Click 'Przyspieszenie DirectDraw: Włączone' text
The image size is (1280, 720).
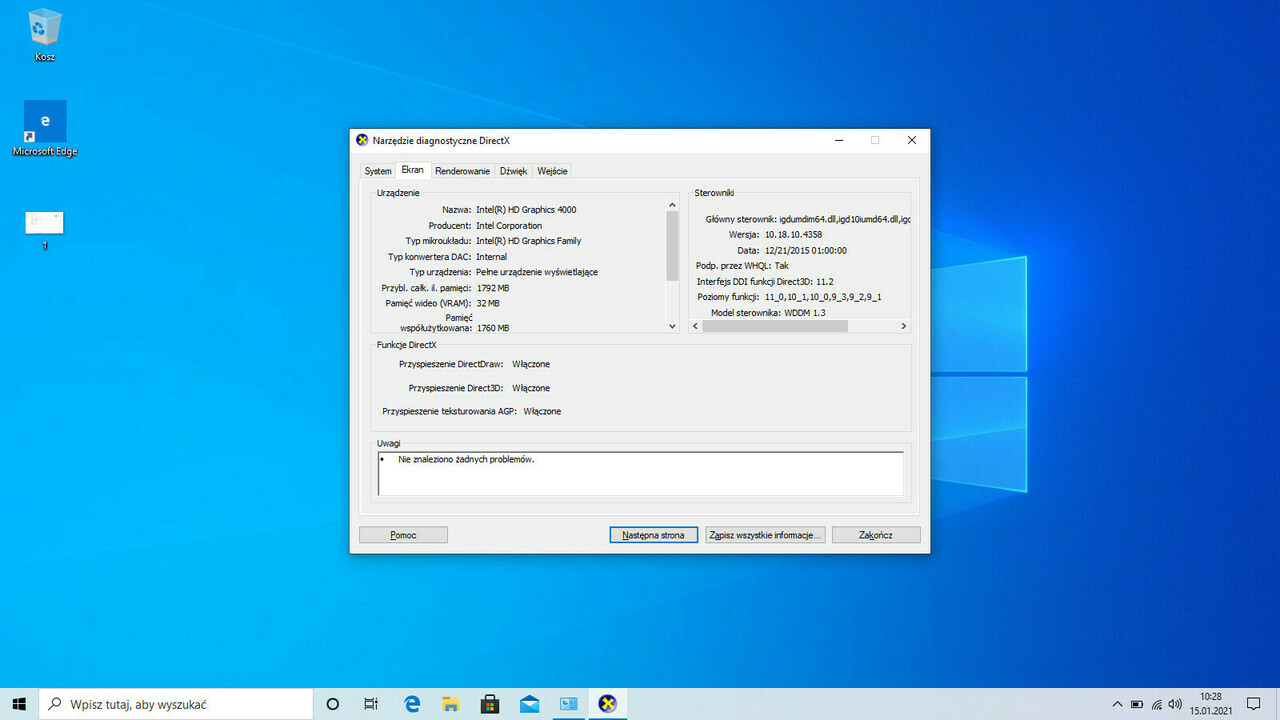[474, 364]
